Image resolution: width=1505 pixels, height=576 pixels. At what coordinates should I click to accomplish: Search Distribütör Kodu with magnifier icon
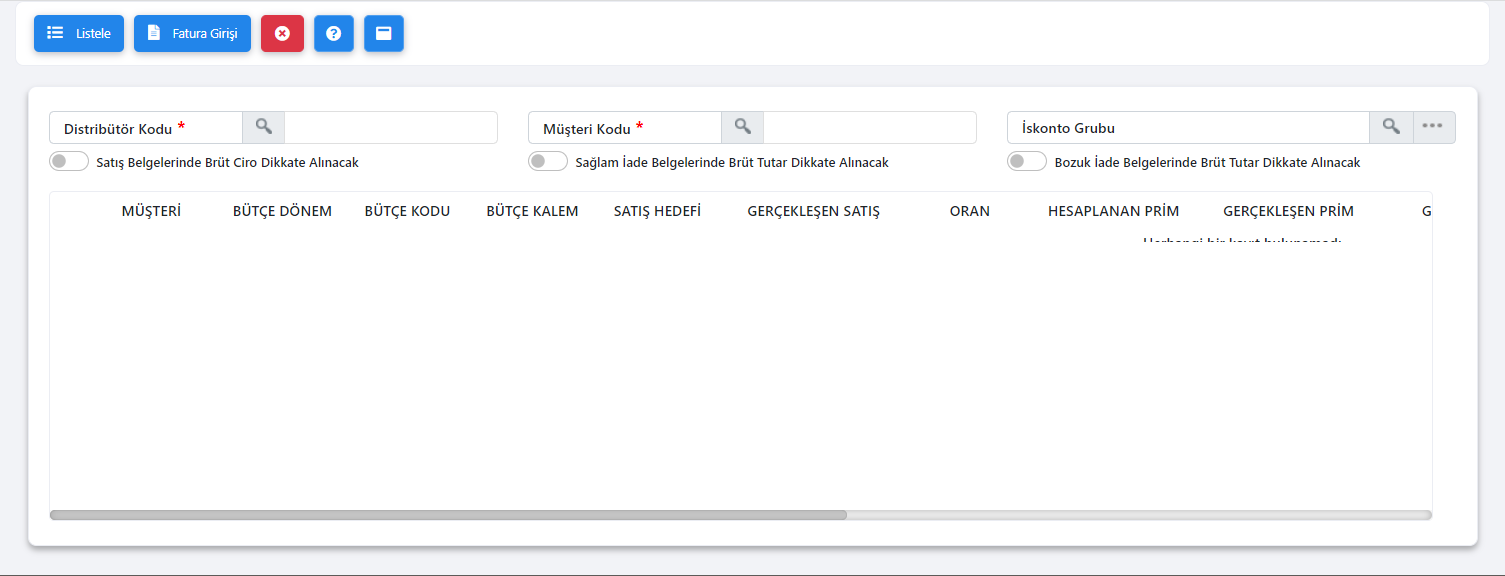[263, 127]
